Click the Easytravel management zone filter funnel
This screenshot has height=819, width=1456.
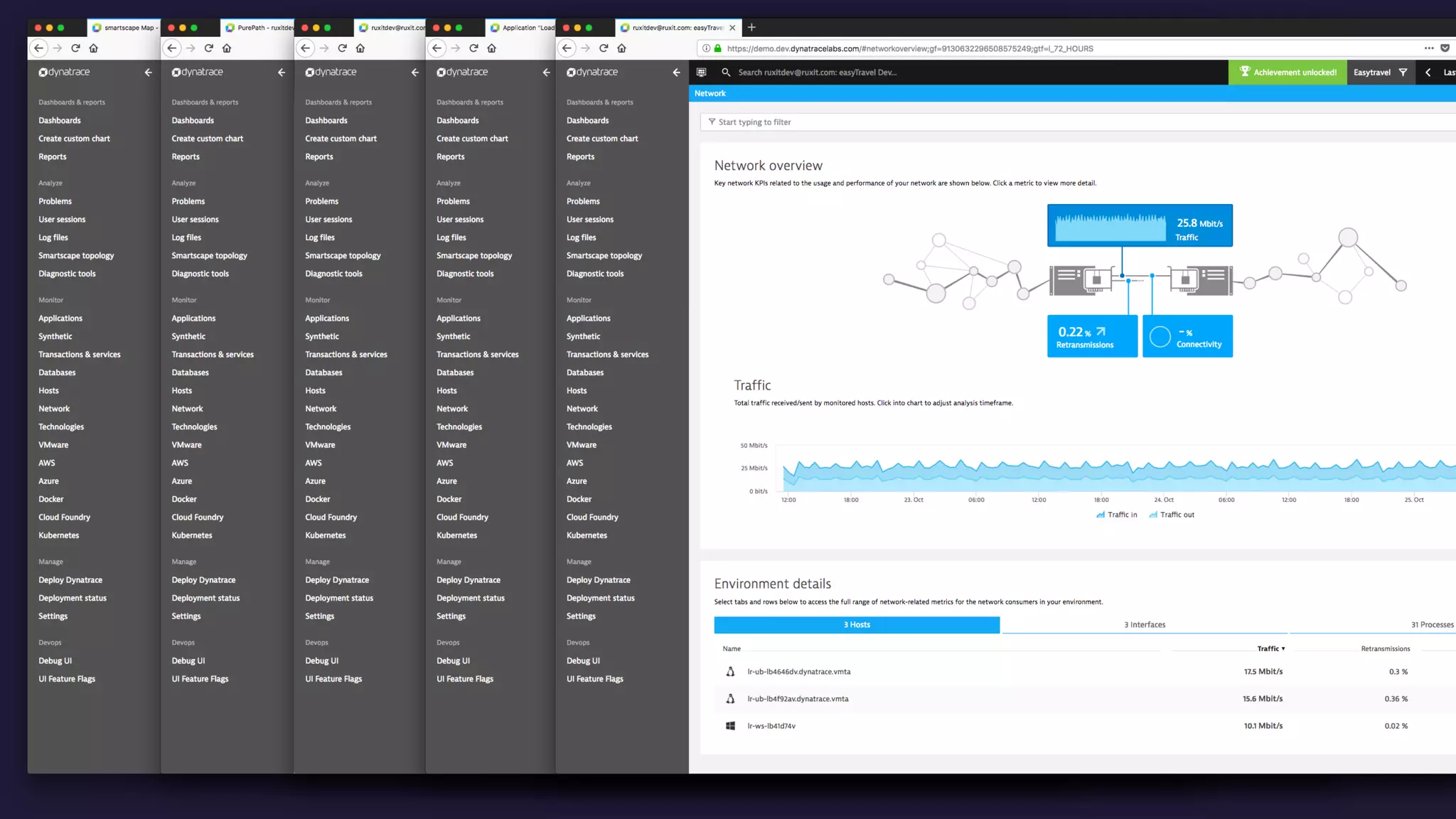[x=1403, y=73]
